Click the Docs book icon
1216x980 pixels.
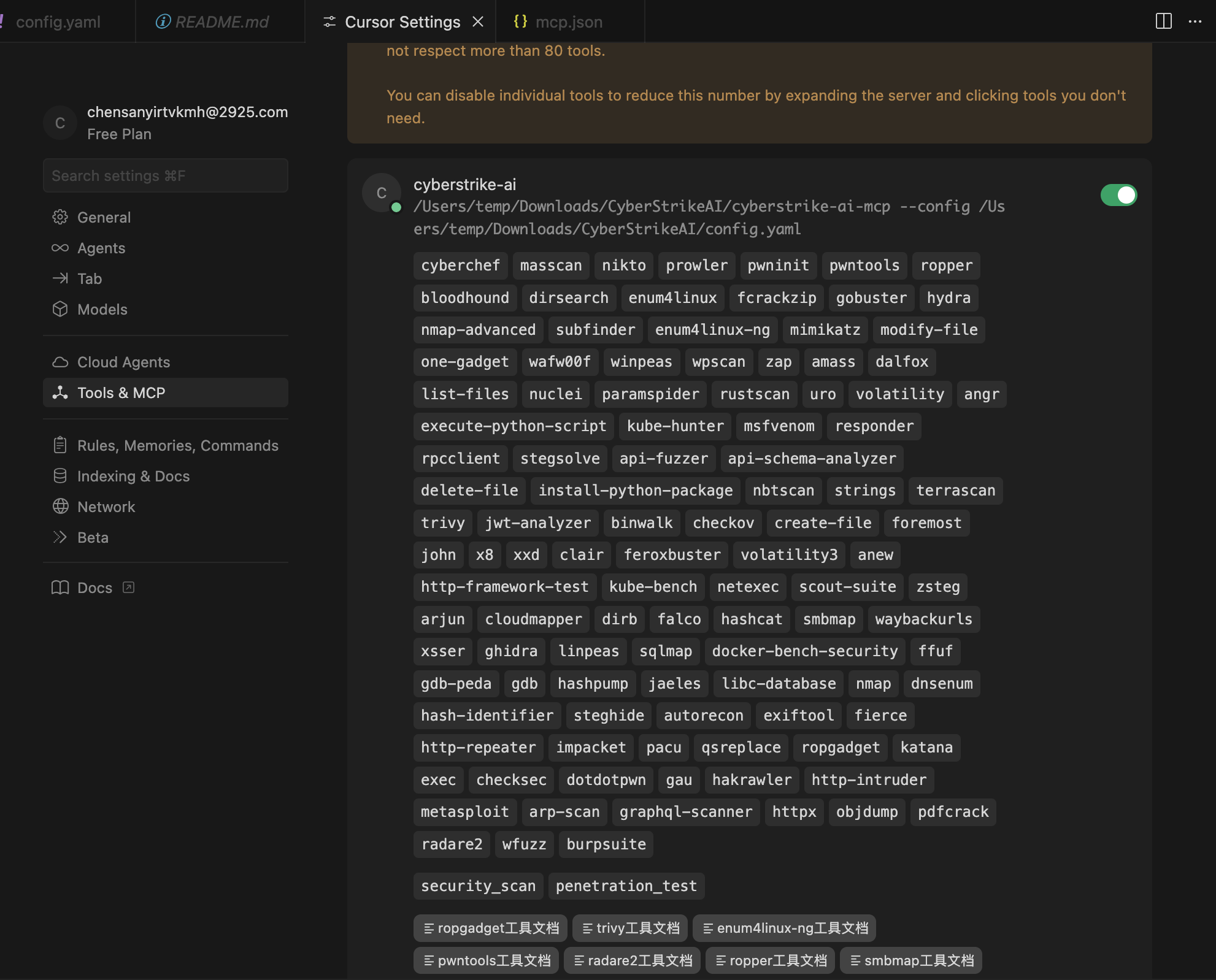60,588
